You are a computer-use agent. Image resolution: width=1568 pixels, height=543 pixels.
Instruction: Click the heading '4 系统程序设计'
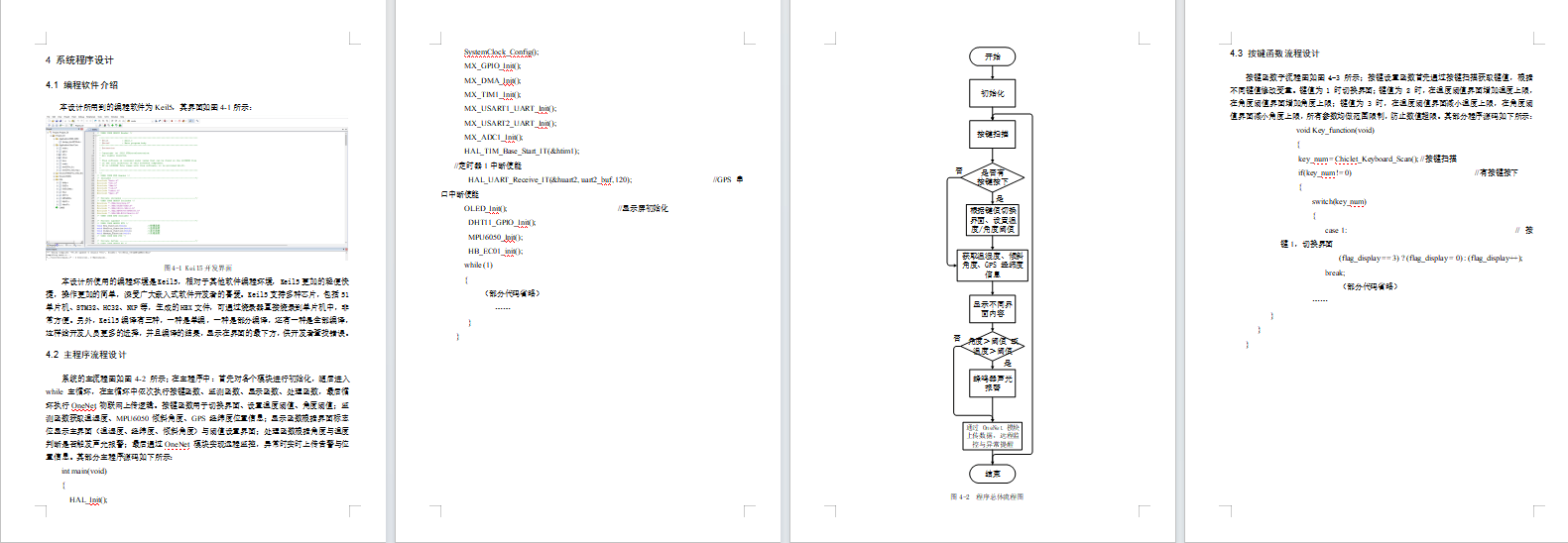(x=79, y=60)
